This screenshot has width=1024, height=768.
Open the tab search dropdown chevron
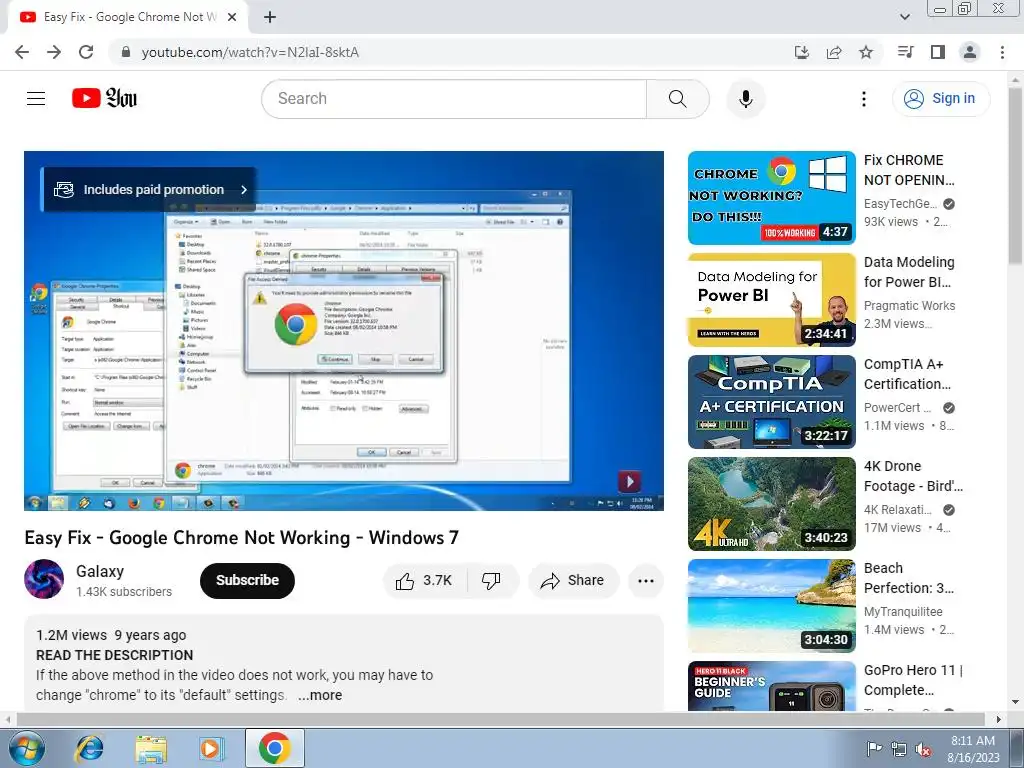tap(904, 17)
